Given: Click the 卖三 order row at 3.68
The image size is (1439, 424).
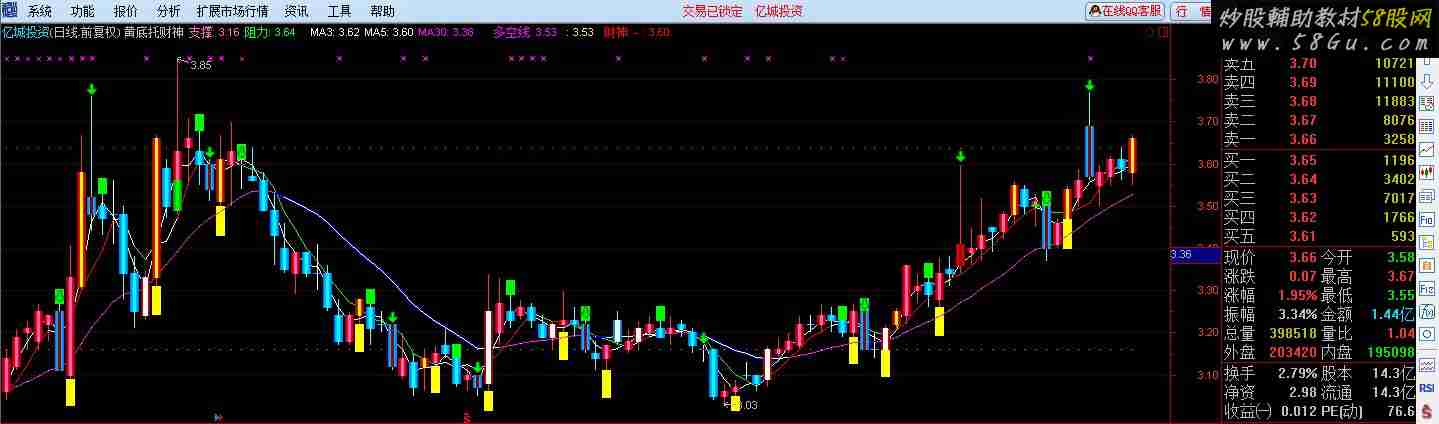Looking at the screenshot, I should [x=1319, y=101].
